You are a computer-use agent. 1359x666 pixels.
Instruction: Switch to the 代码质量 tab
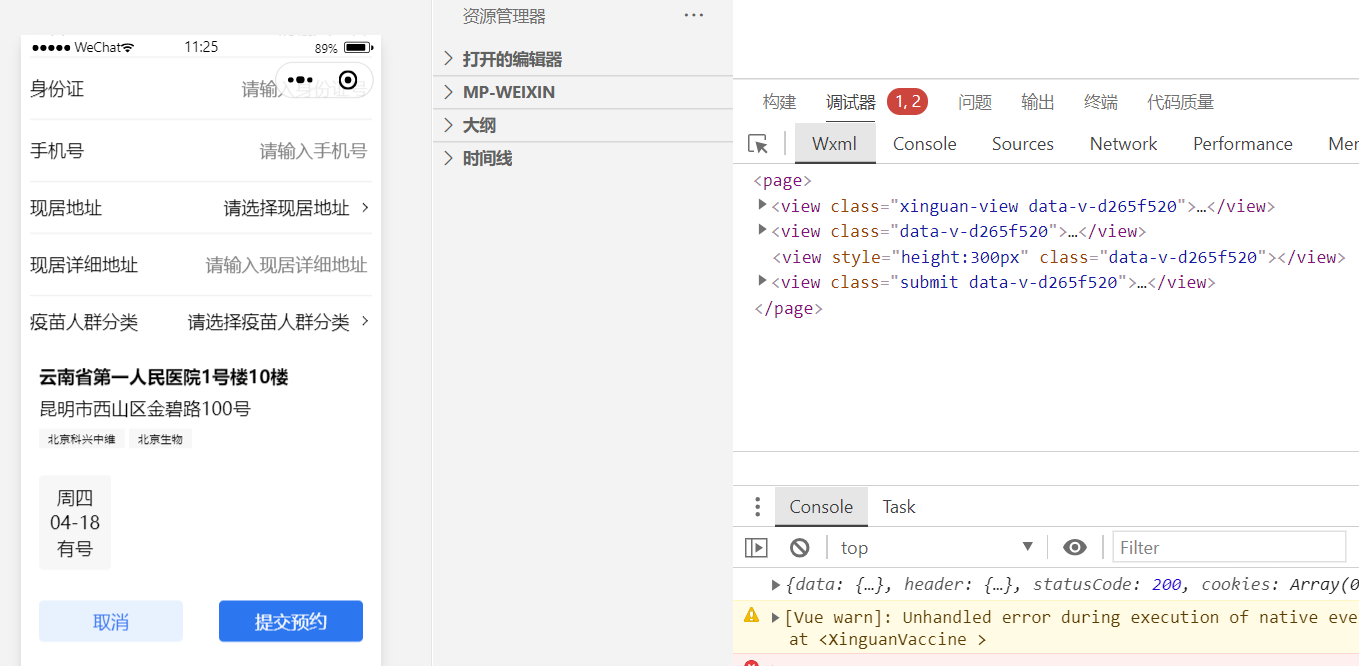[x=1181, y=102]
